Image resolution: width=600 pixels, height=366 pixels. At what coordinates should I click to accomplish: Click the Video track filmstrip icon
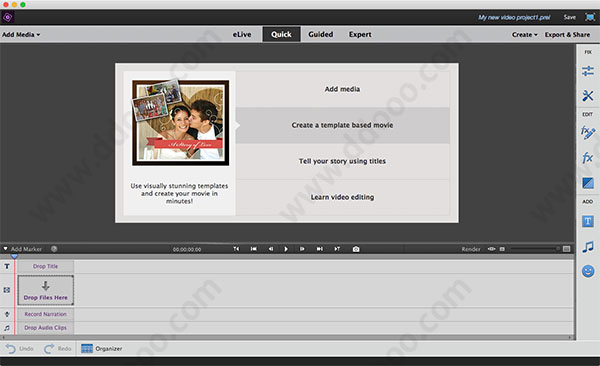click(7, 290)
